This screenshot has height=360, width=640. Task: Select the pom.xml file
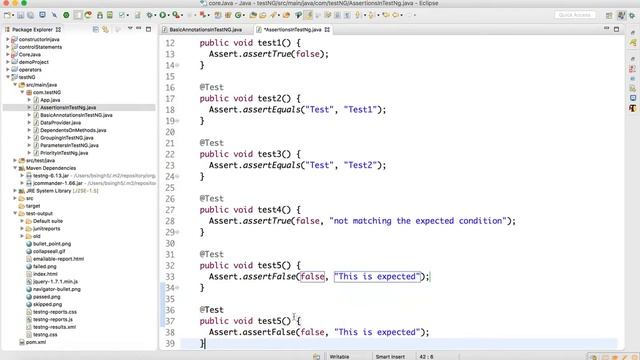[36, 342]
